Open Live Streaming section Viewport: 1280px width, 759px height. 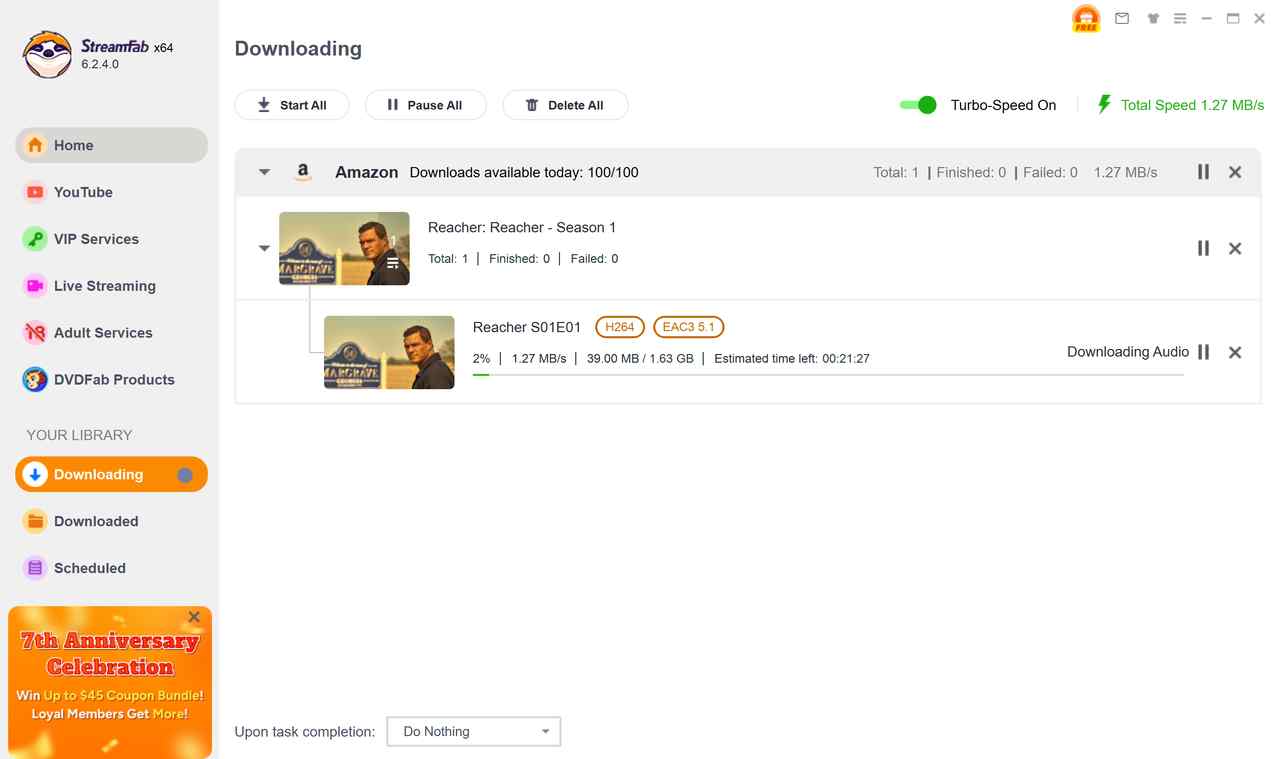coord(111,286)
